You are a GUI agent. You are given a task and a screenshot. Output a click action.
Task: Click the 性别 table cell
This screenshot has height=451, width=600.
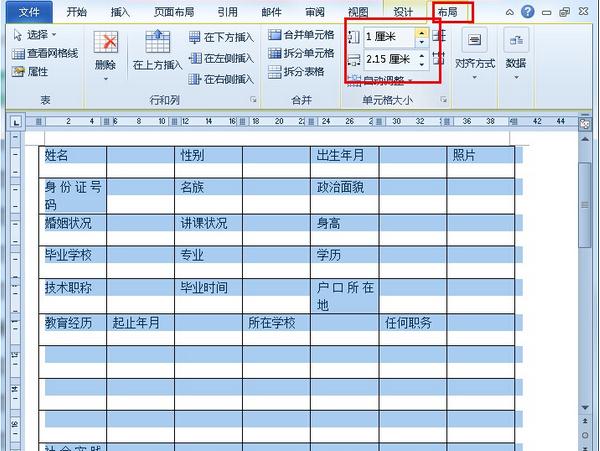(209, 162)
